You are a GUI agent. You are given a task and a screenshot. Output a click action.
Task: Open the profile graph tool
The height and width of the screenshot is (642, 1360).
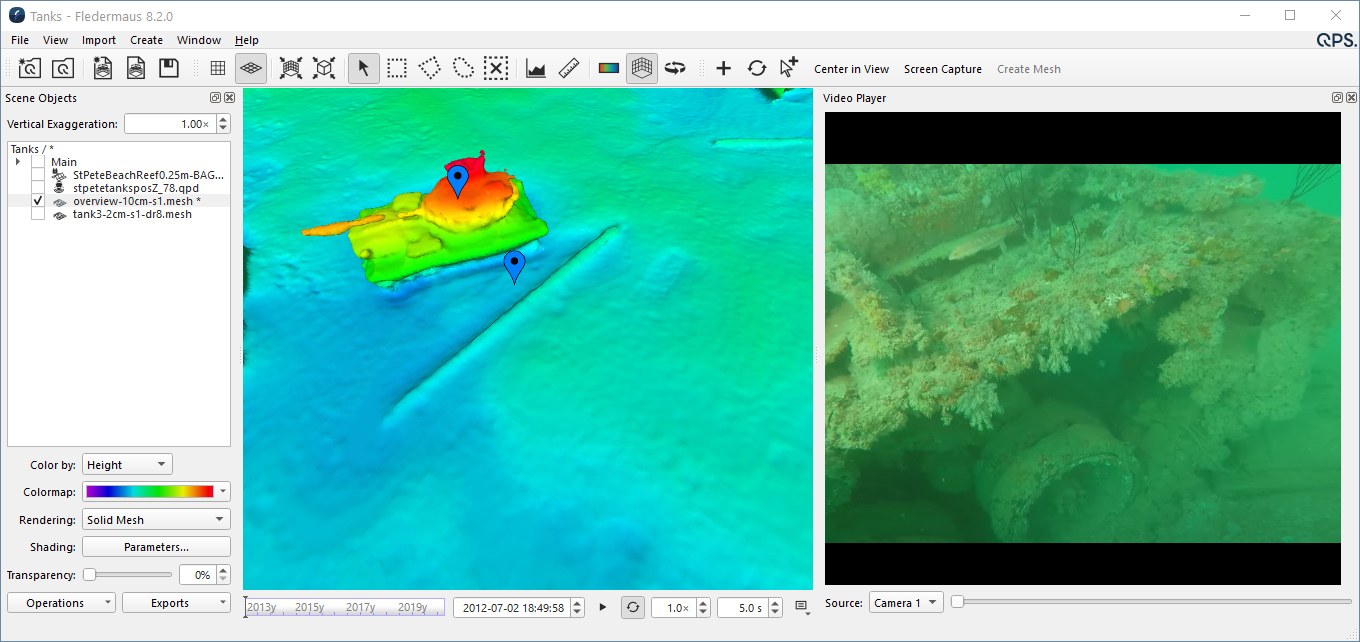pos(536,69)
